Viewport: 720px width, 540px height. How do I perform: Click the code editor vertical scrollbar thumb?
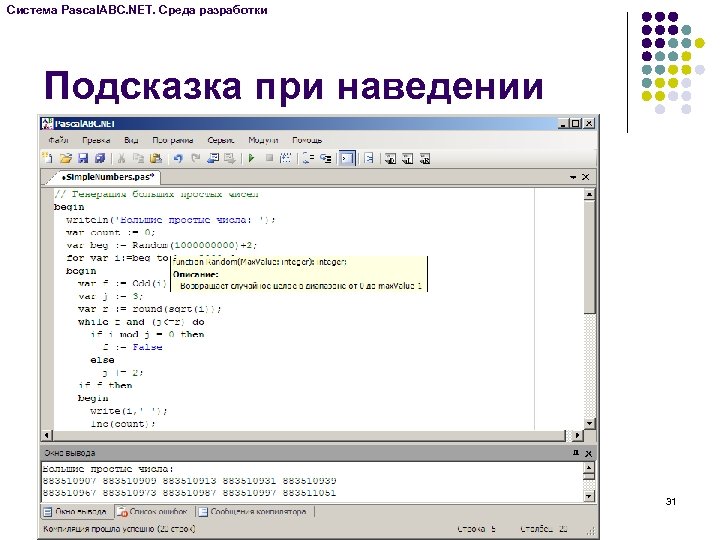590,257
